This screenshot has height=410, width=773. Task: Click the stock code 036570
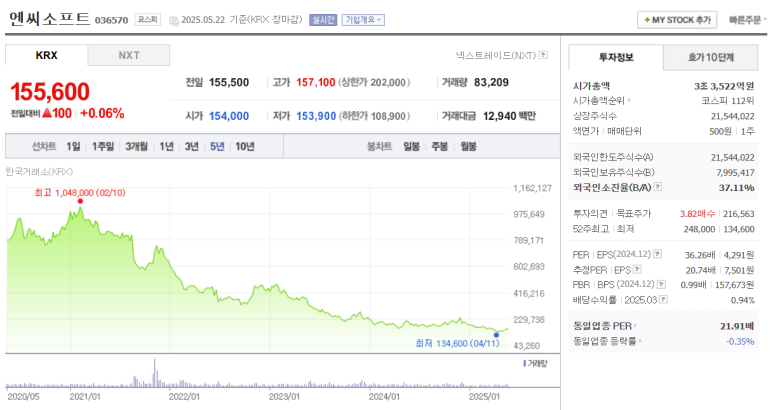click(x=111, y=20)
